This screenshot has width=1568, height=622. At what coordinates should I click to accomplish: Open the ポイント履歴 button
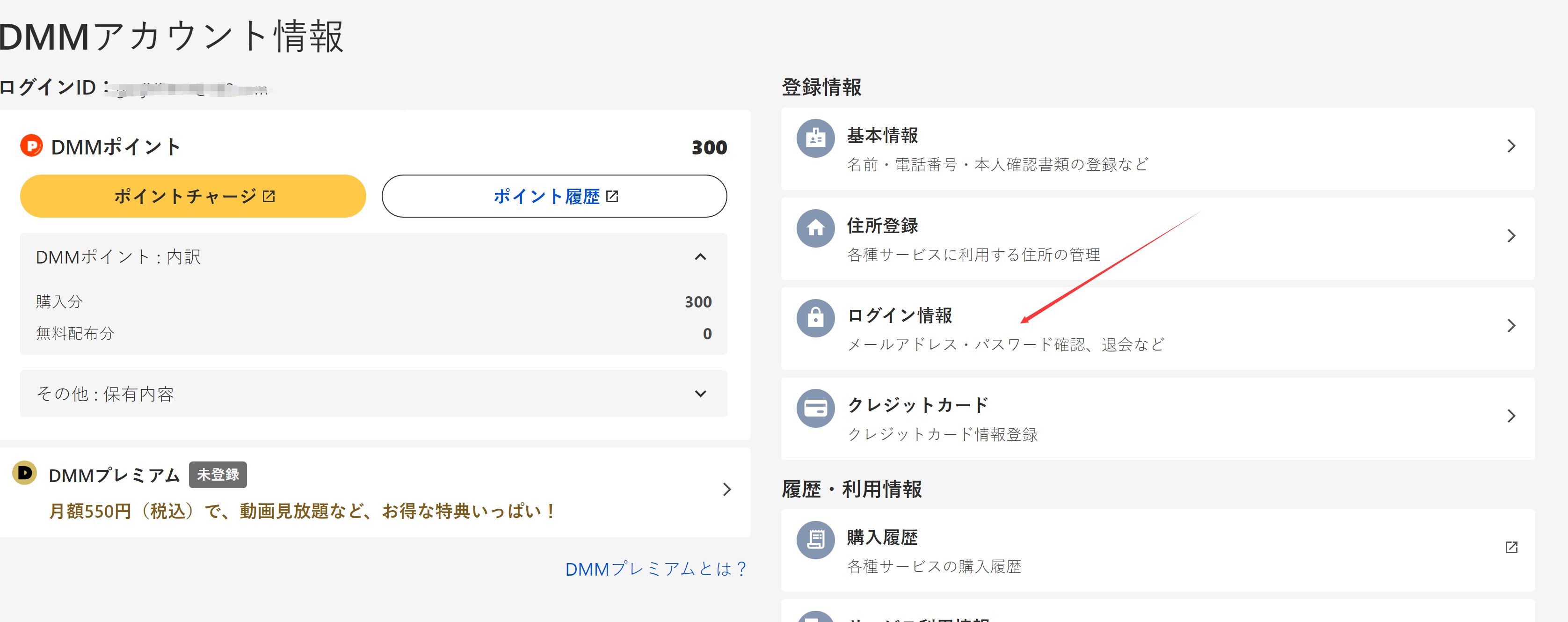click(x=554, y=196)
